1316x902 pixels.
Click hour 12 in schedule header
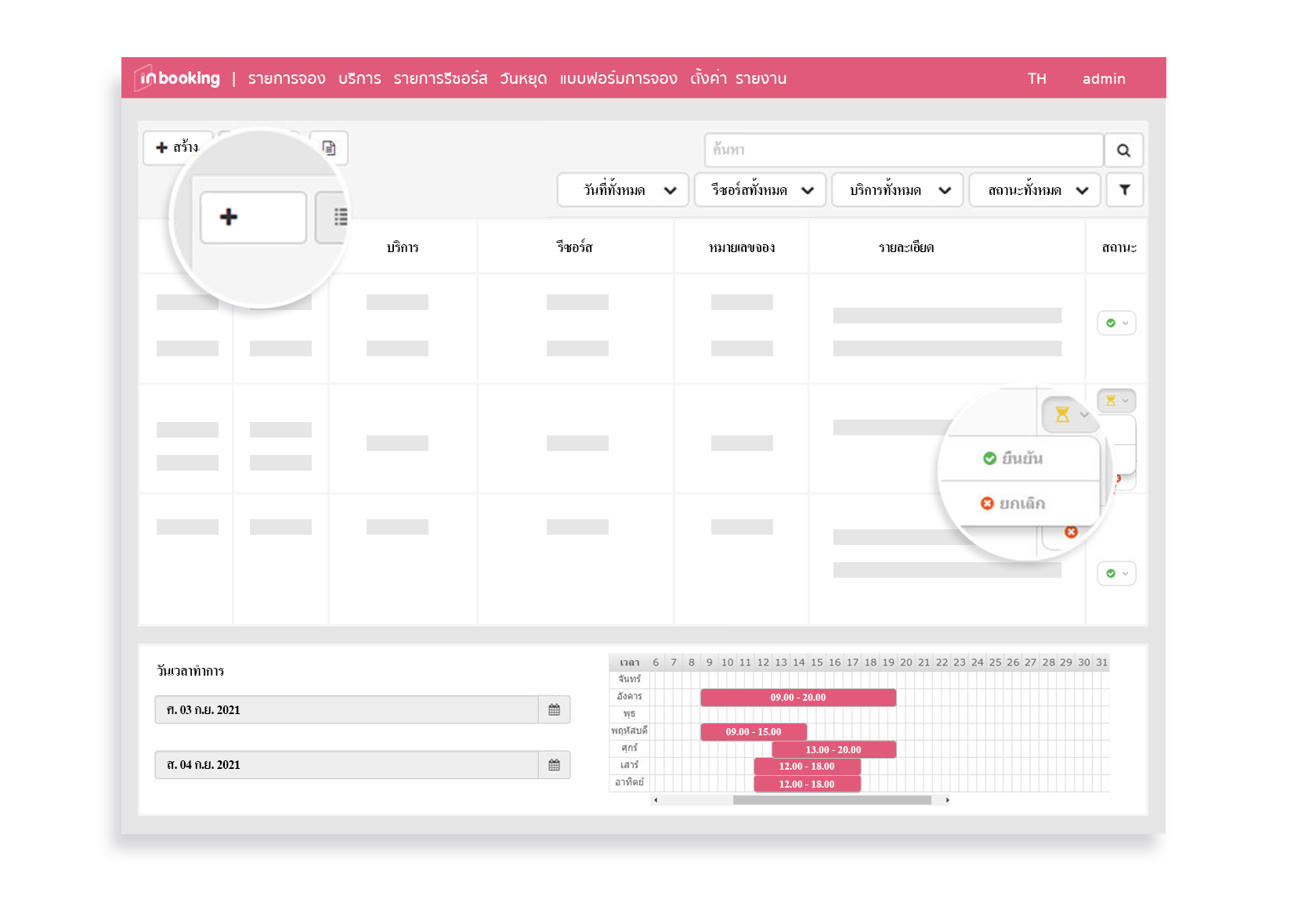[763, 662]
